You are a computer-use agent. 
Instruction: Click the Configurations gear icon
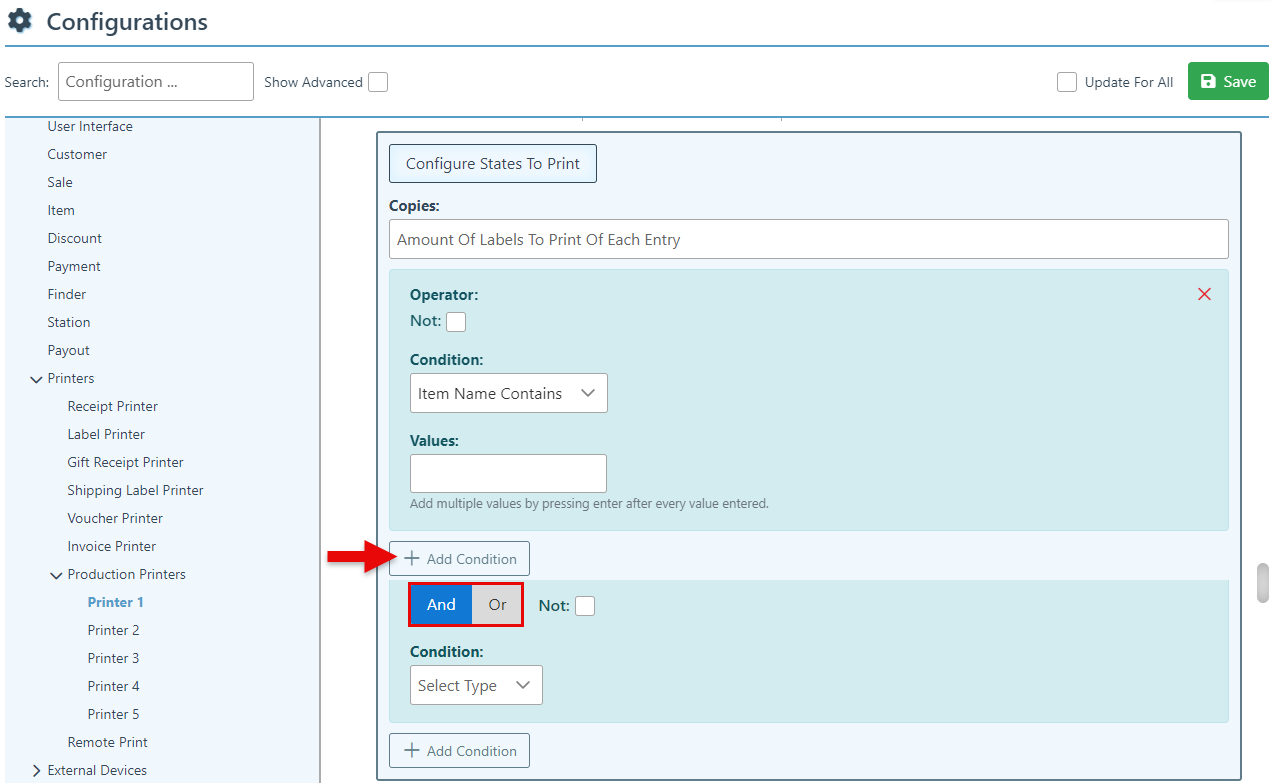pos(19,21)
